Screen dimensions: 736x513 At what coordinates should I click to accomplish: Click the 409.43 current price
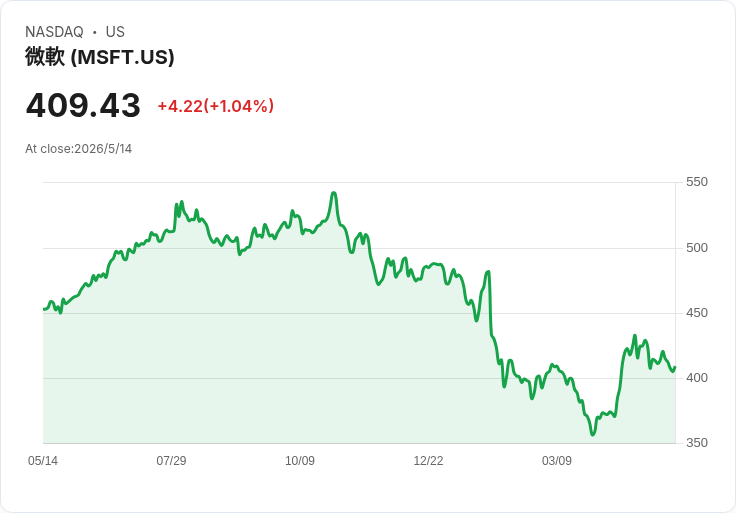83,105
